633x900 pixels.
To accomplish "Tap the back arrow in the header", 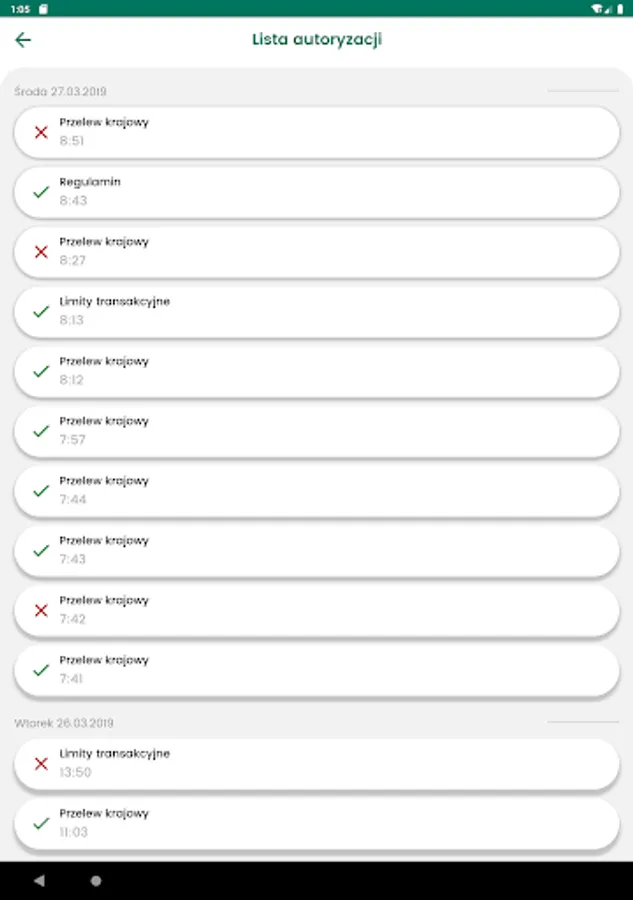I will click(x=23, y=40).
